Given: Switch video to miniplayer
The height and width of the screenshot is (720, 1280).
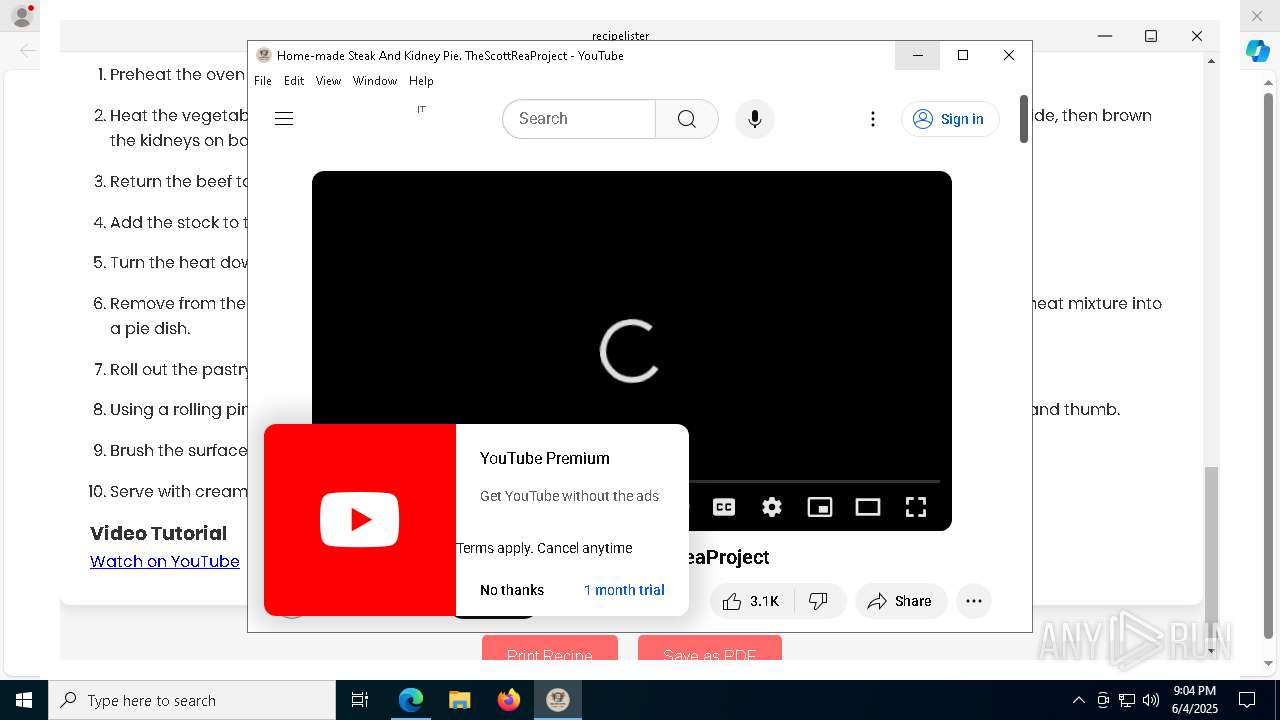Looking at the screenshot, I should pos(820,507).
